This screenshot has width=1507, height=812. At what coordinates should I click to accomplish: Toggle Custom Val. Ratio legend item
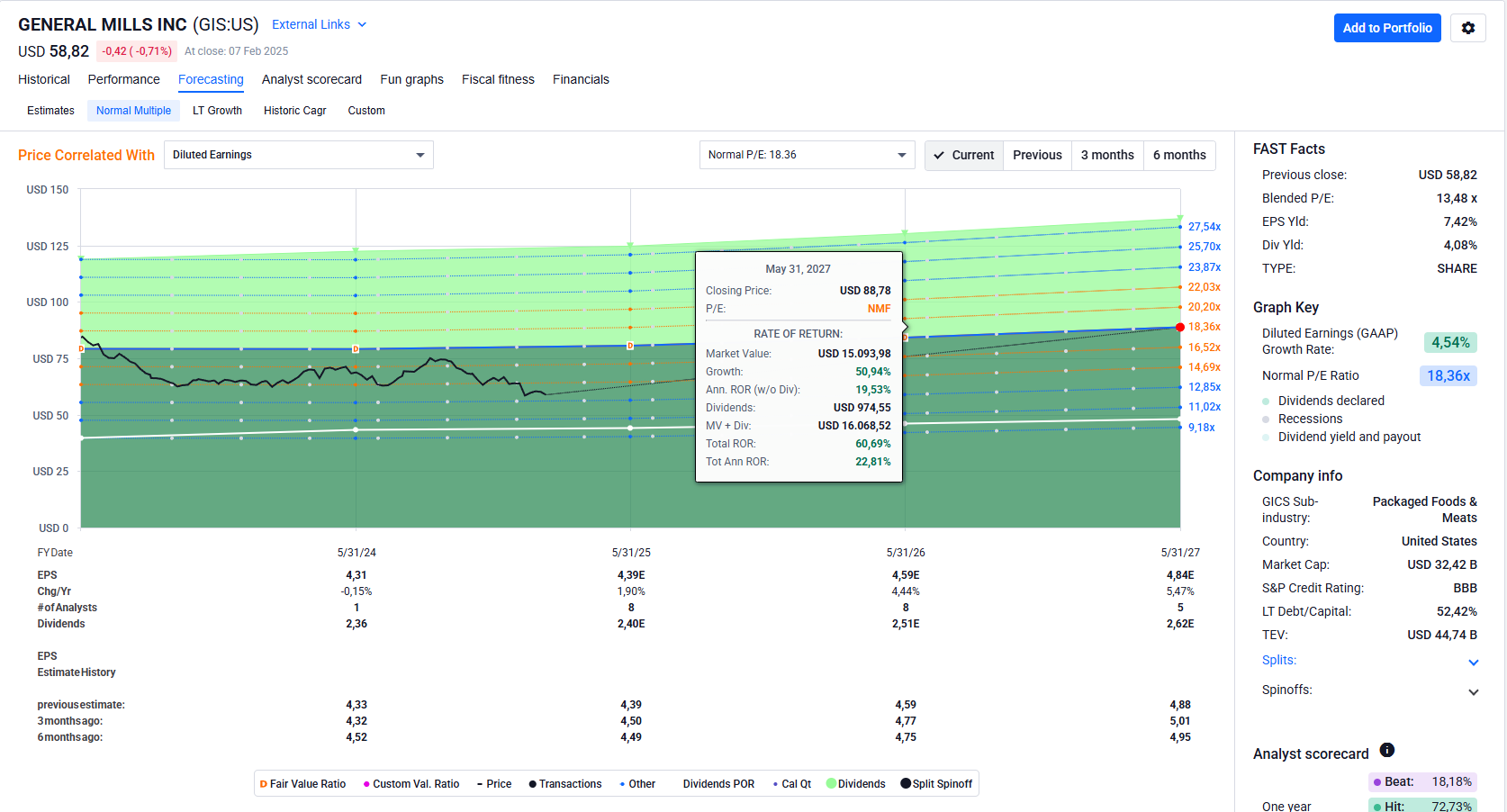(411, 784)
